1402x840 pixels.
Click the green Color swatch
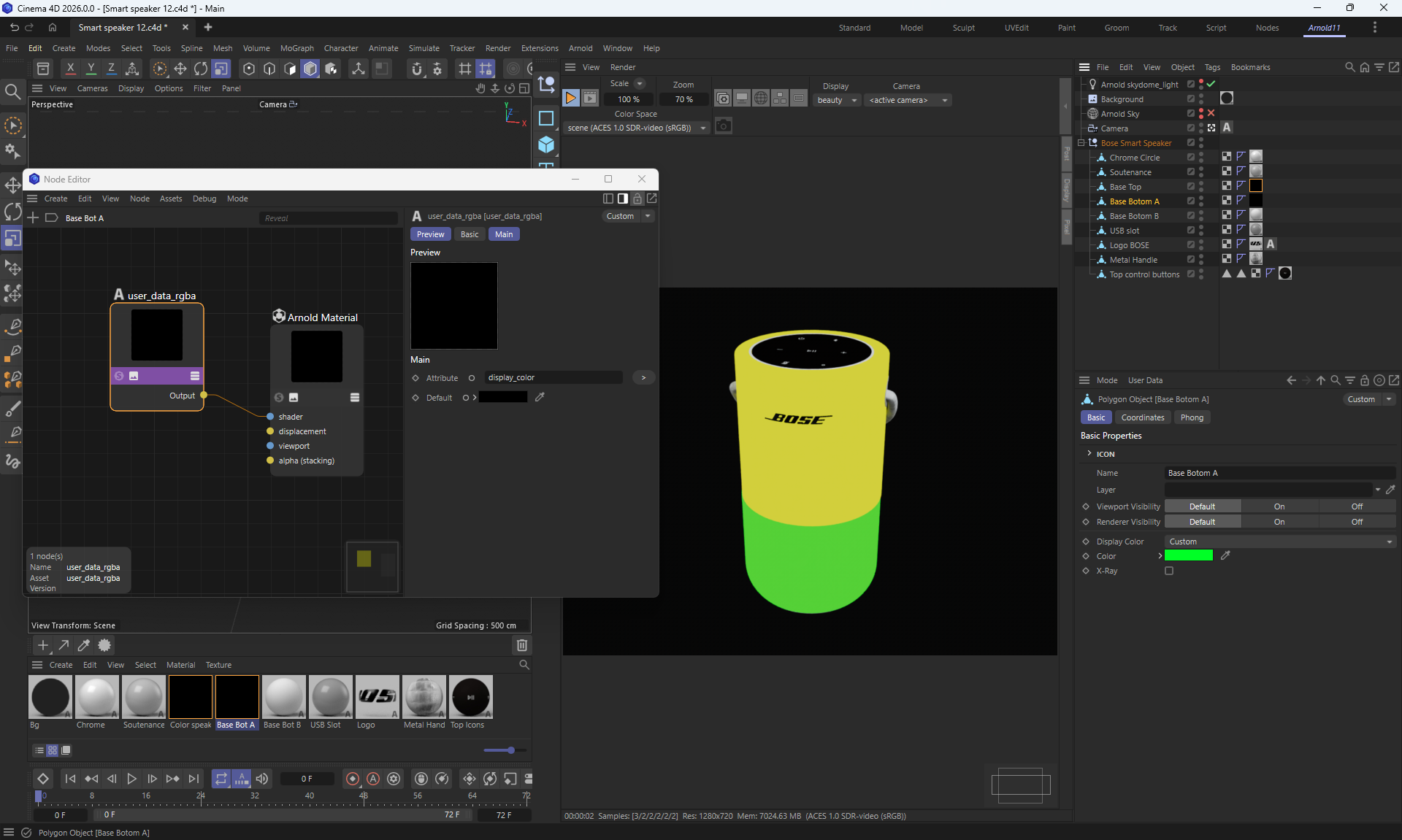(1188, 556)
